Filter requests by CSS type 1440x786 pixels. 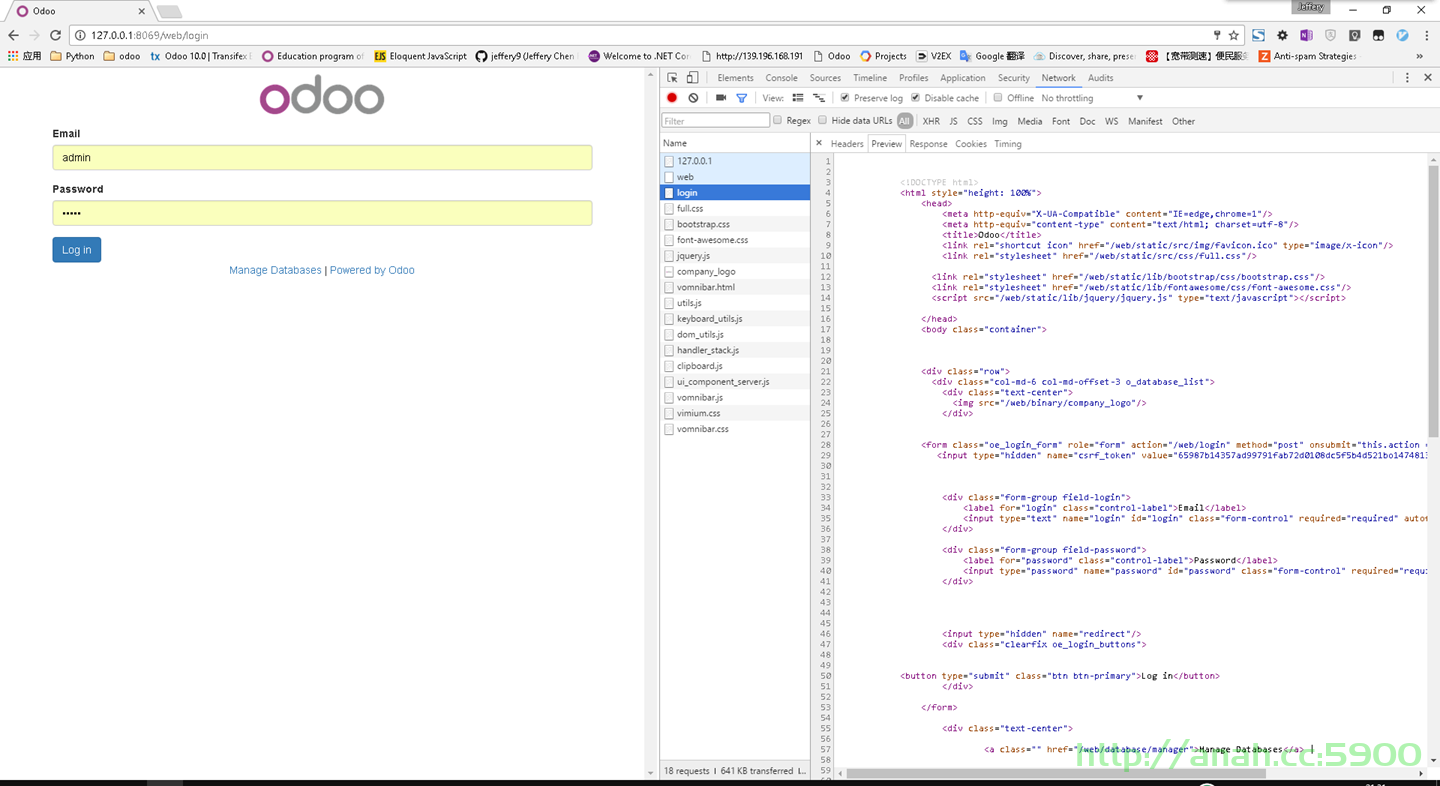pos(975,121)
